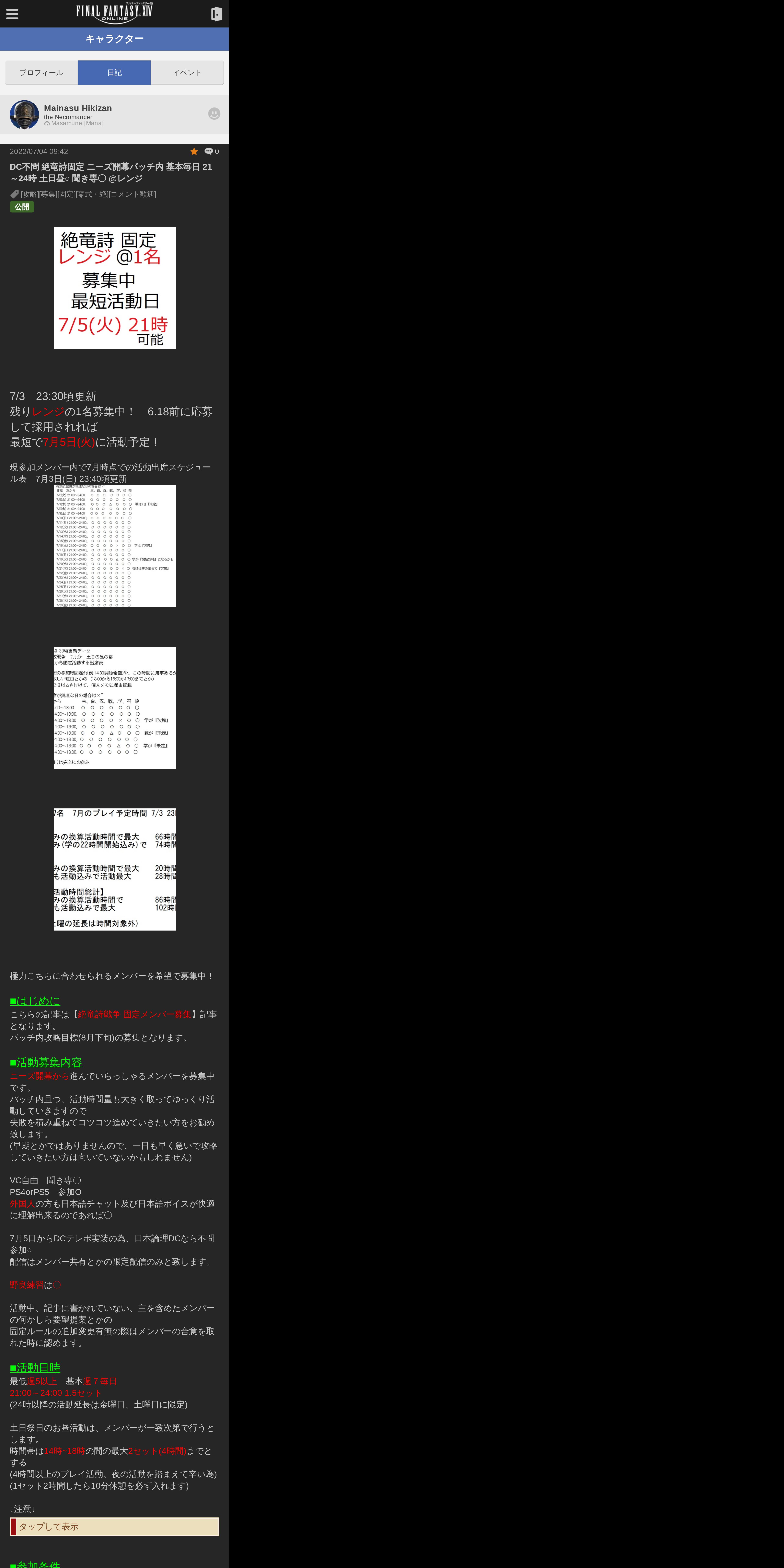Select the 日記 tab
Viewport: 784px width, 1568px height.
tap(114, 72)
